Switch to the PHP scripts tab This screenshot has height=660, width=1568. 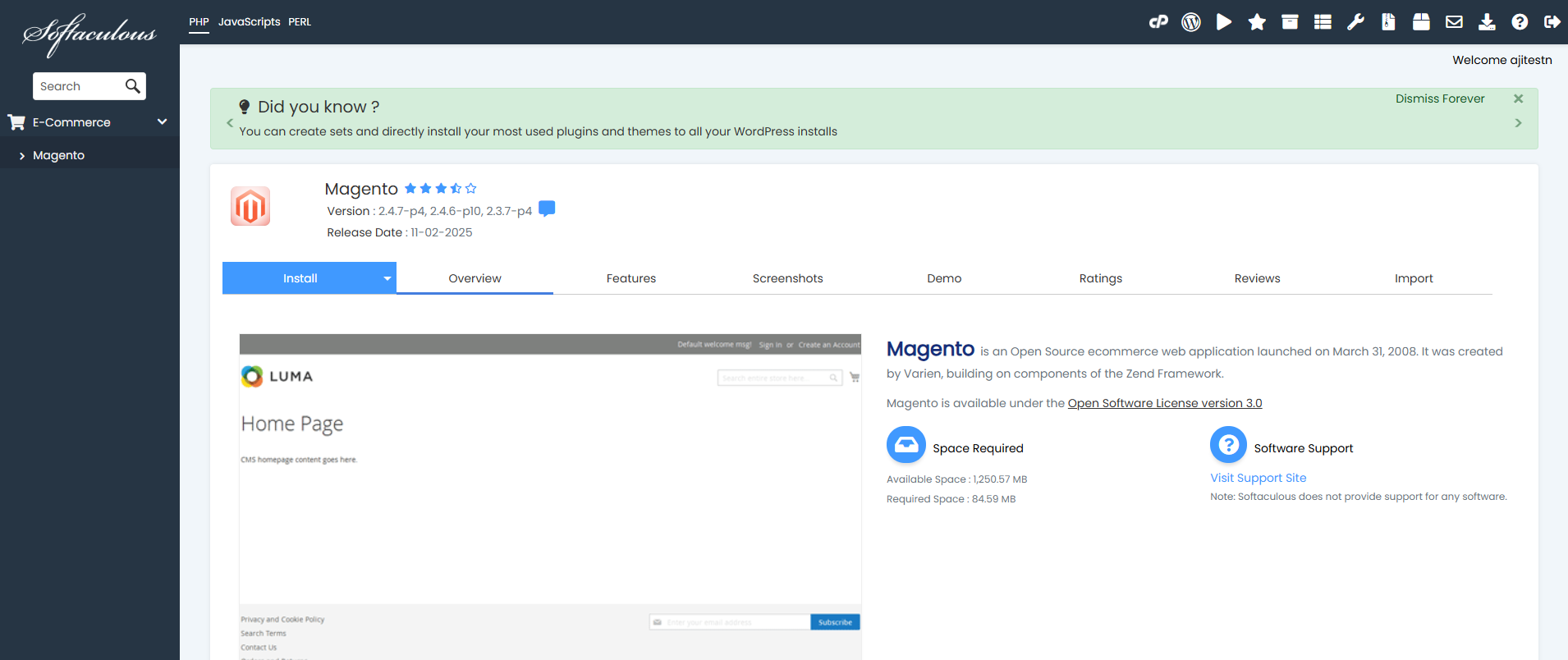[x=199, y=22]
